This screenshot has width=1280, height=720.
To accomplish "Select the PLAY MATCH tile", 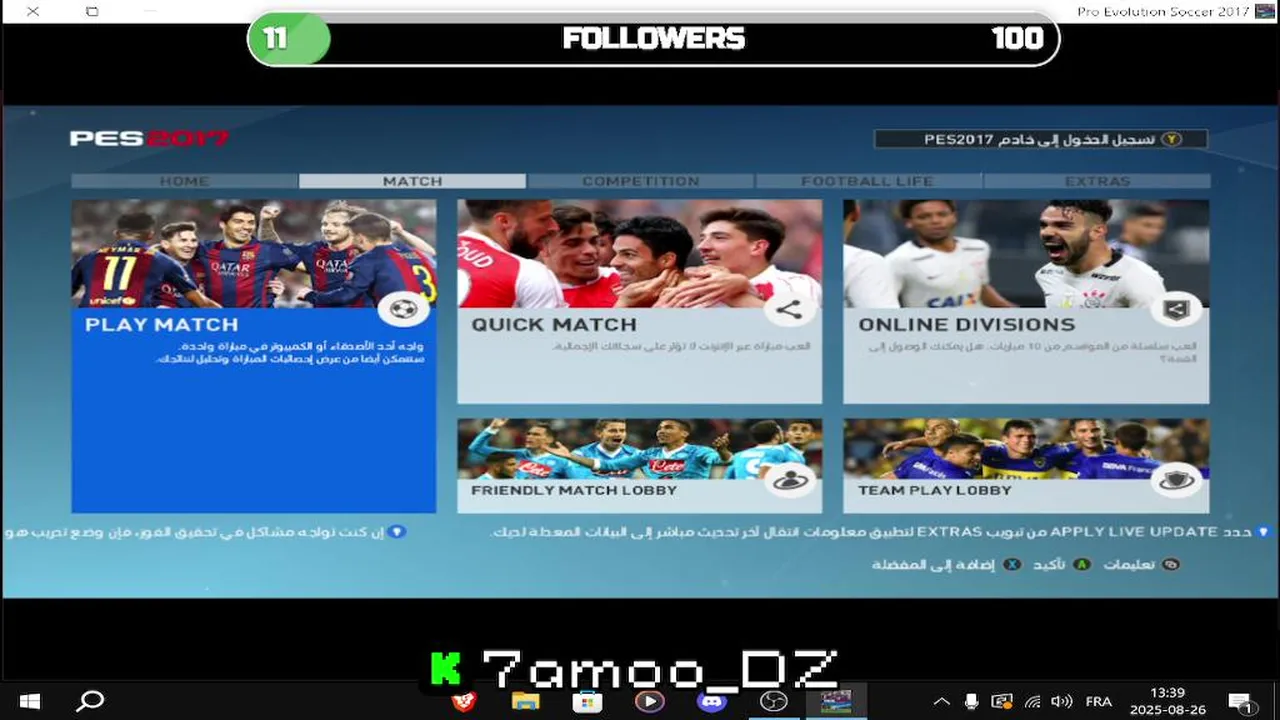I will (254, 356).
